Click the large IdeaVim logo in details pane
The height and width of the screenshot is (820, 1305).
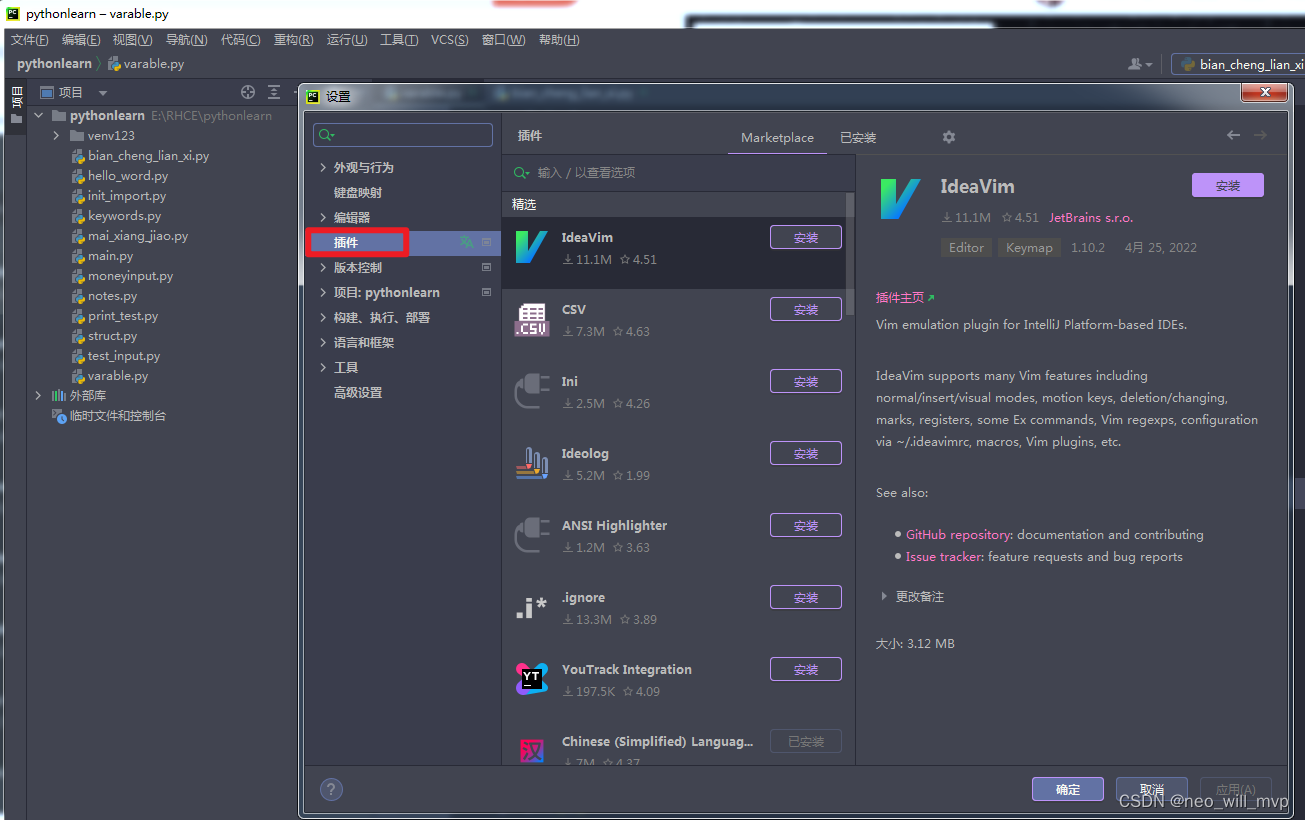coord(900,198)
